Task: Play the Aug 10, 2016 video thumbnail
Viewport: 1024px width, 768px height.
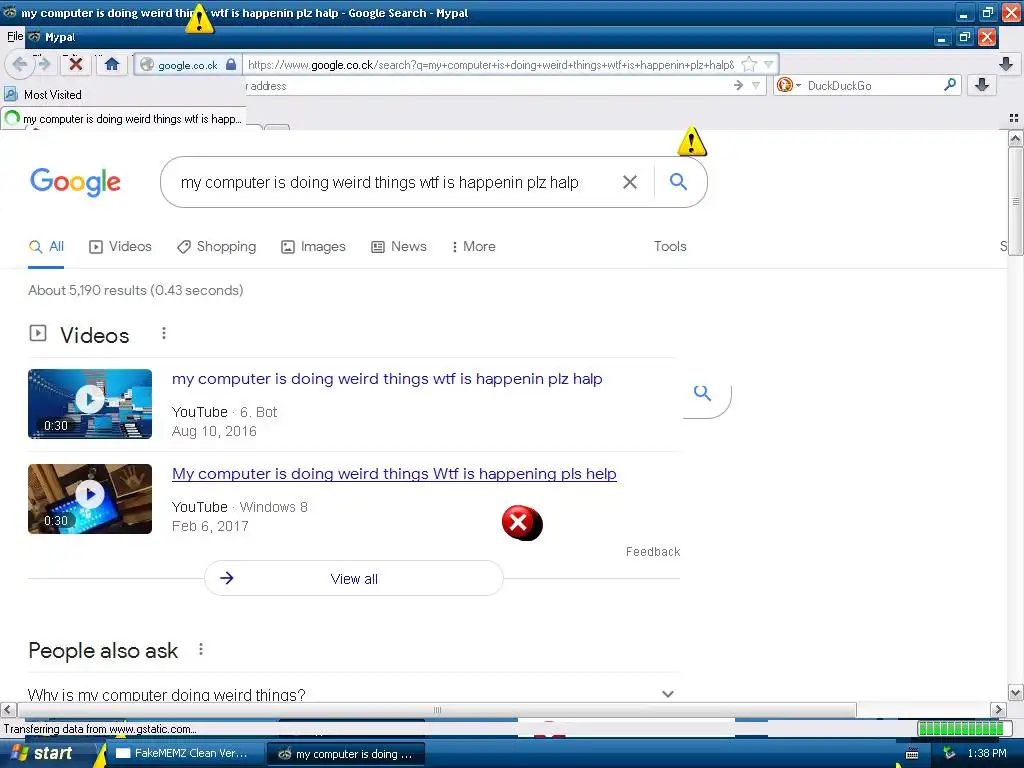Action: pos(90,404)
